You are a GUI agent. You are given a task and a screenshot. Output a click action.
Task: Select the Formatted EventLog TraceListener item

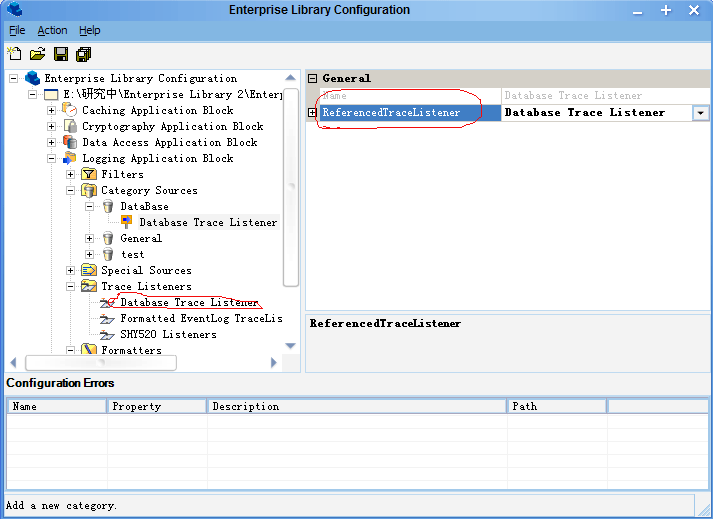point(201,318)
